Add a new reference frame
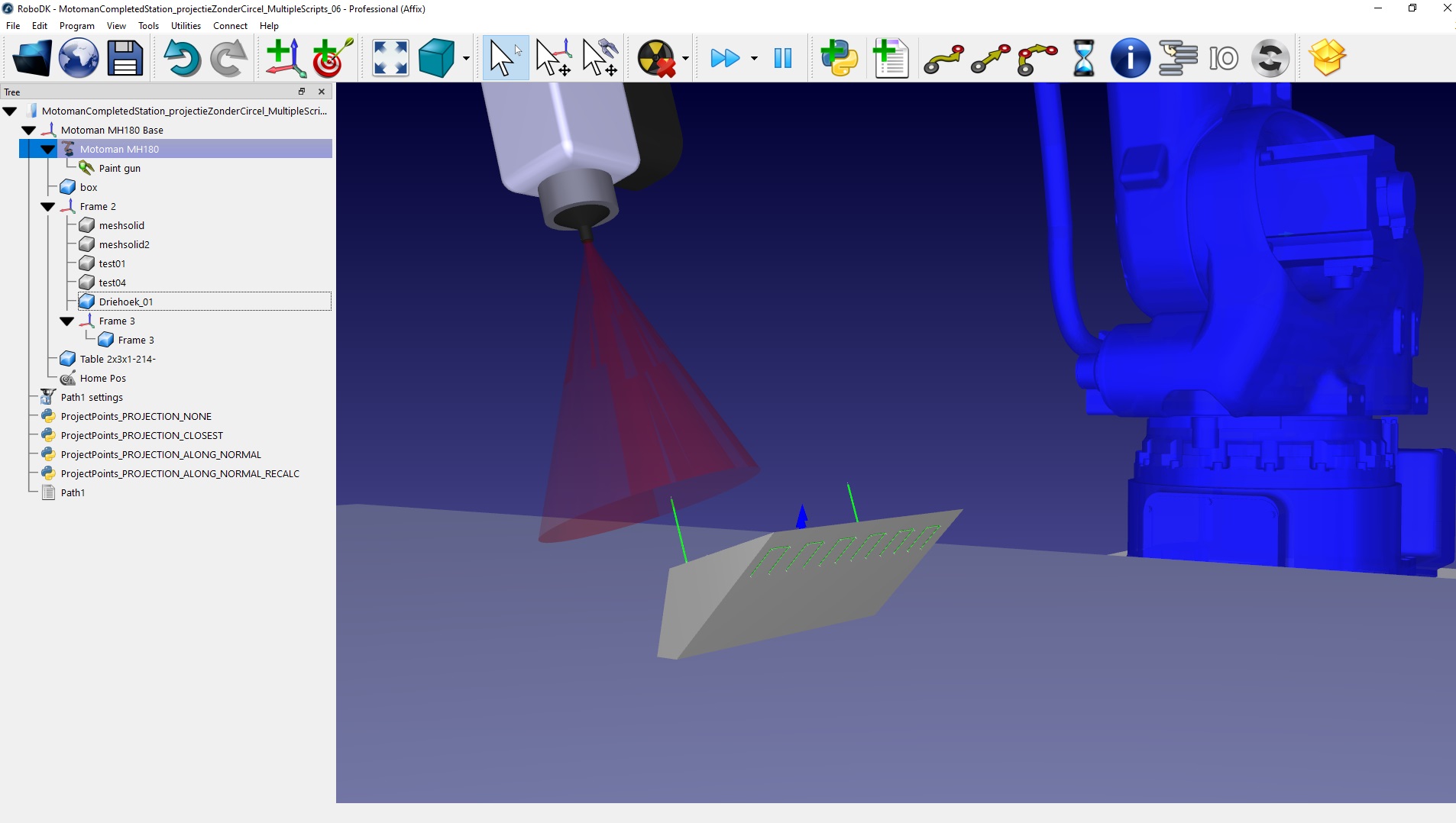The height and width of the screenshot is (823, 1456). click(285, 58)
